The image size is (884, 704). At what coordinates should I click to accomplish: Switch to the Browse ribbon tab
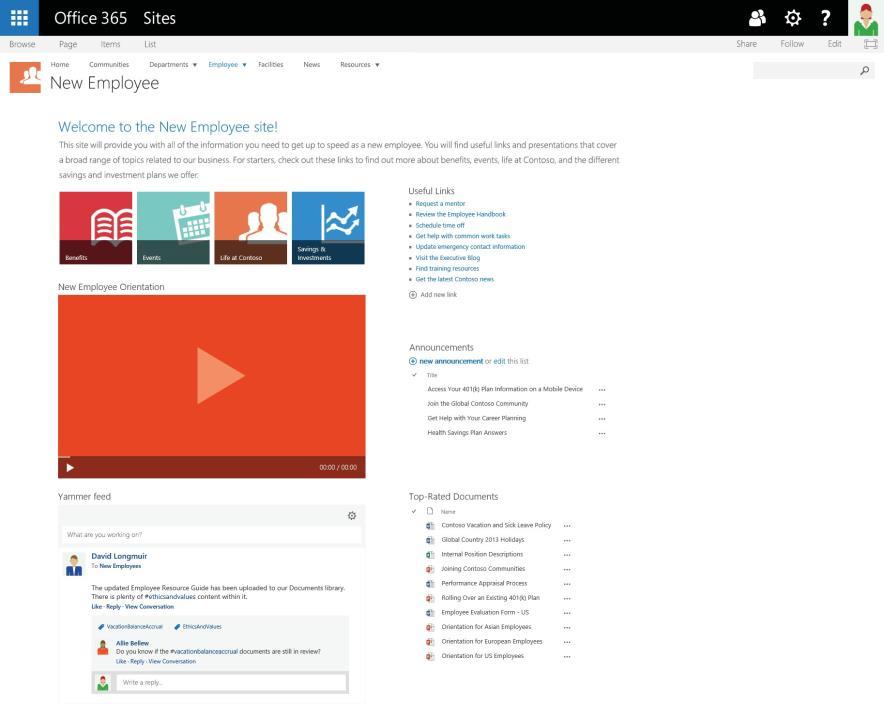tap(22, 44)
